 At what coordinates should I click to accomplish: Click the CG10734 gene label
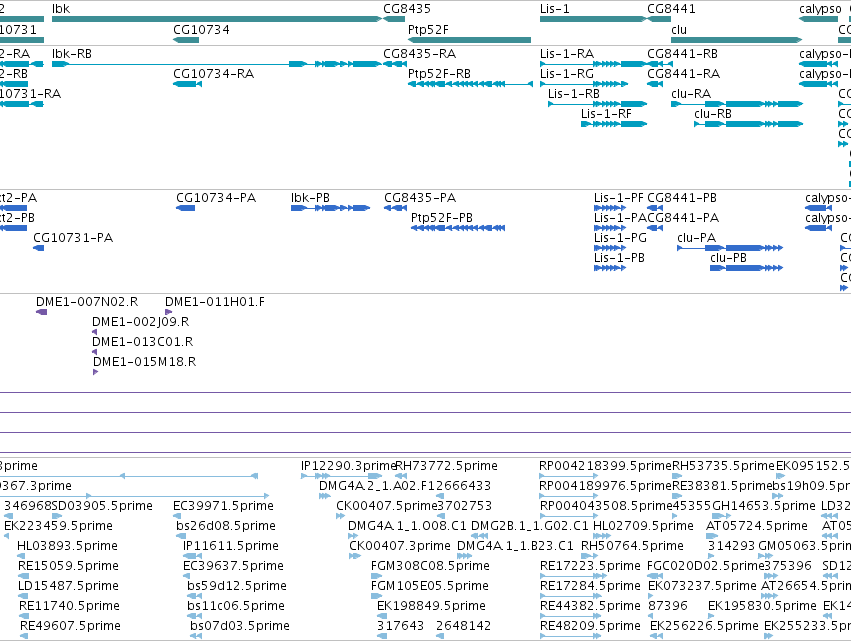tap(201, 29)
